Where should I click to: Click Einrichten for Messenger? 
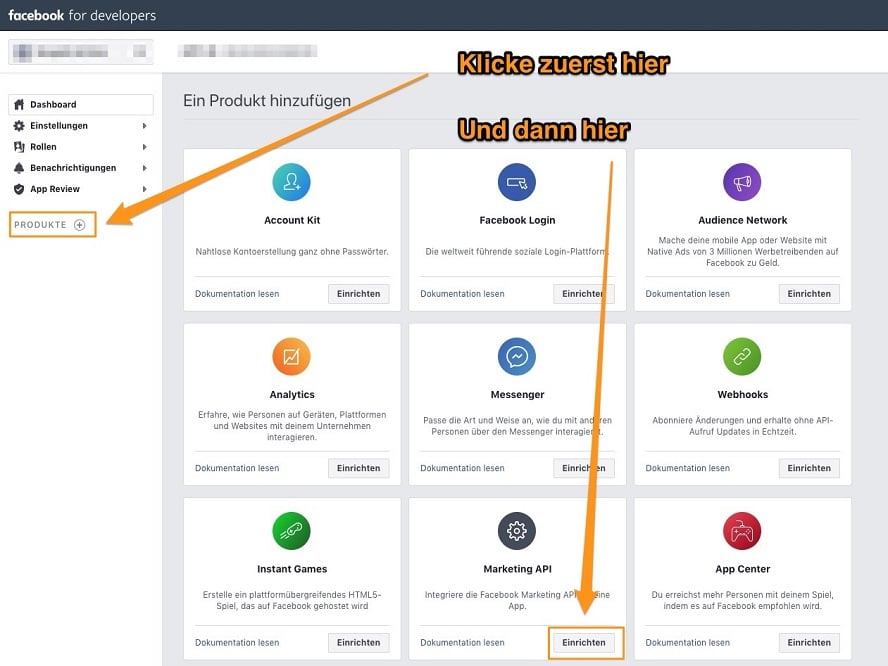pyautogui.click(x=584, y=468)
